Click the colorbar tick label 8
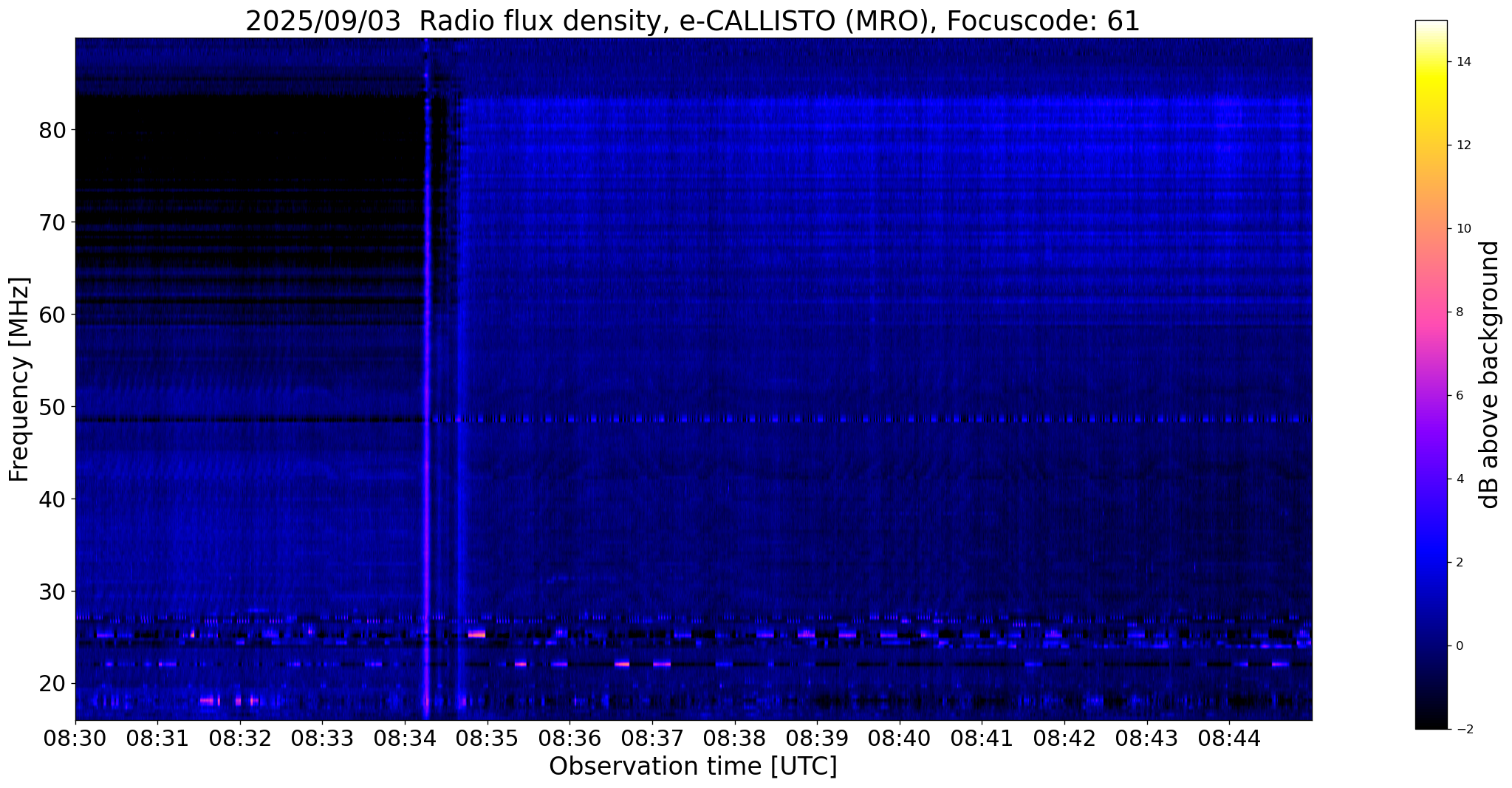 click(1460, 312)
